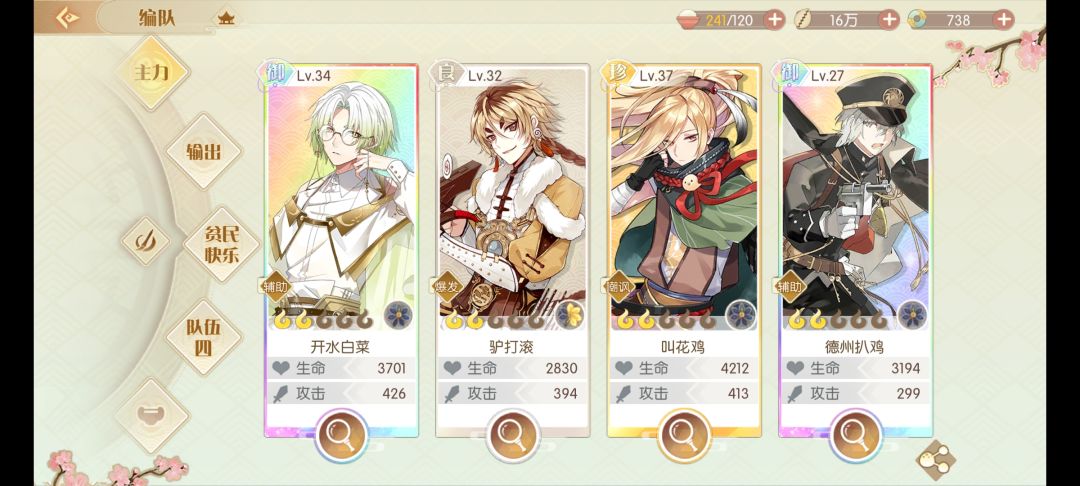Tap the flower badge on 驴打滚 card
1080x486 pixels.
click(570, 315)
